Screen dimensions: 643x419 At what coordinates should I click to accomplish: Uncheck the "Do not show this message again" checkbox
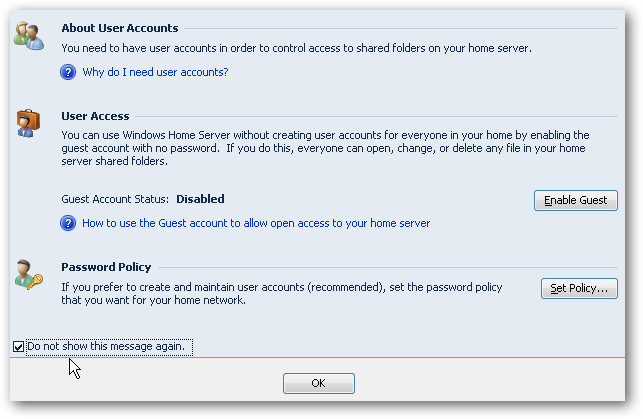(19, 347)
